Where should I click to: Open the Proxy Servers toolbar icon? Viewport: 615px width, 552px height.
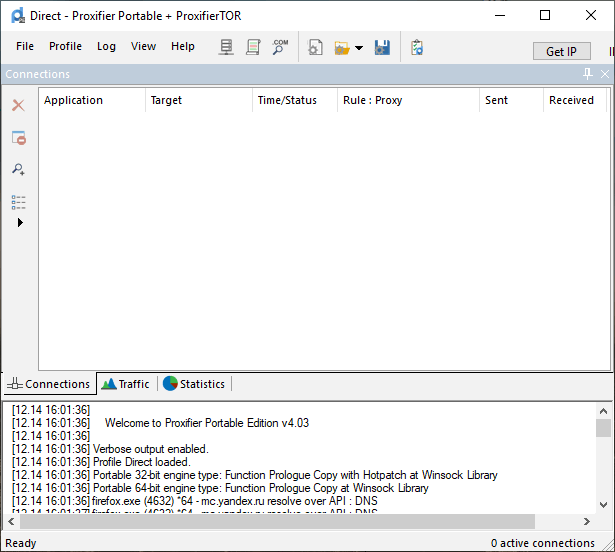(x=226, y=47)
